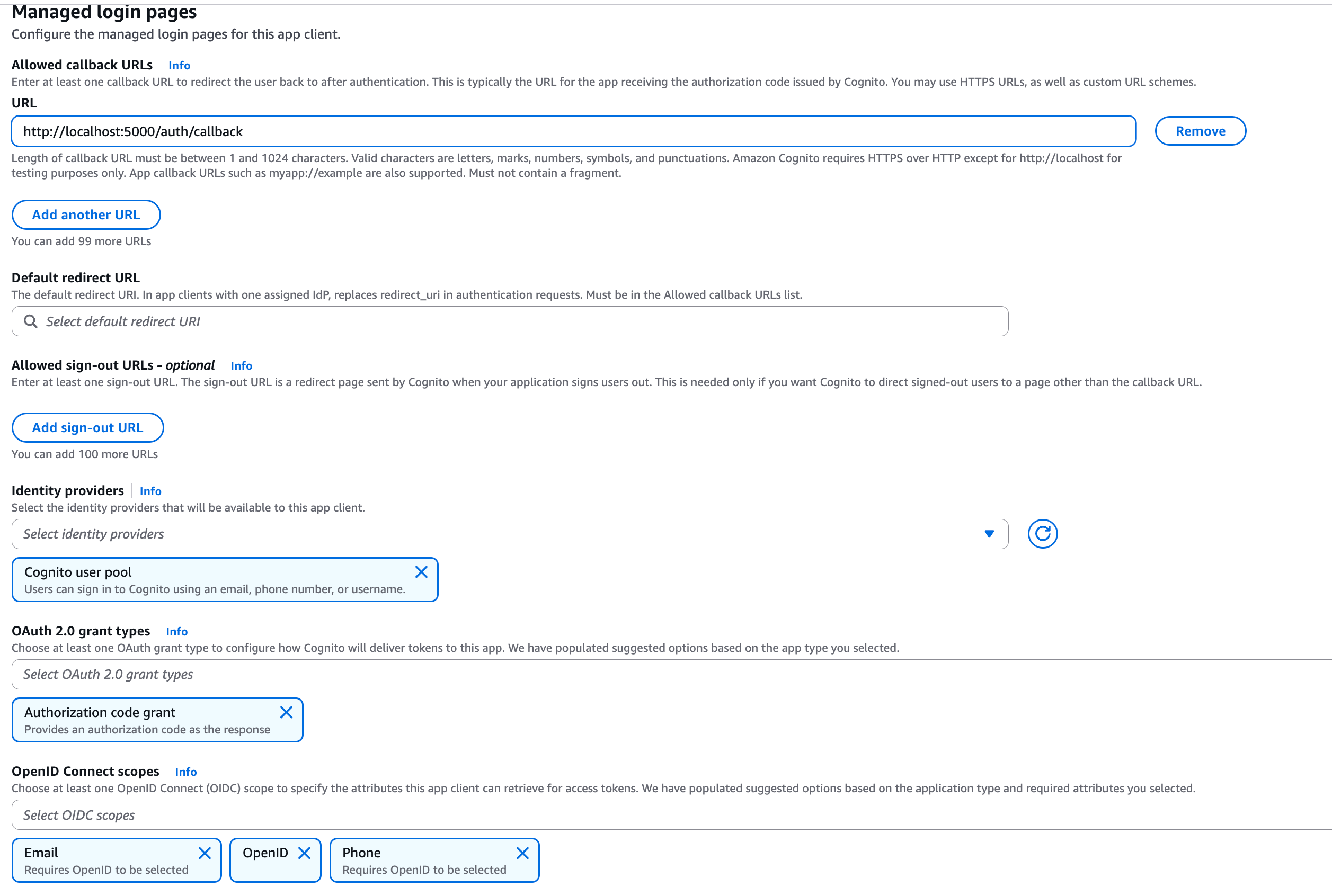The height and width of the screenshot is (896, 1332).
Task: Open Info link for Allowed sign-out URLs
Action: pyautogui.click(x=241, y=366)
